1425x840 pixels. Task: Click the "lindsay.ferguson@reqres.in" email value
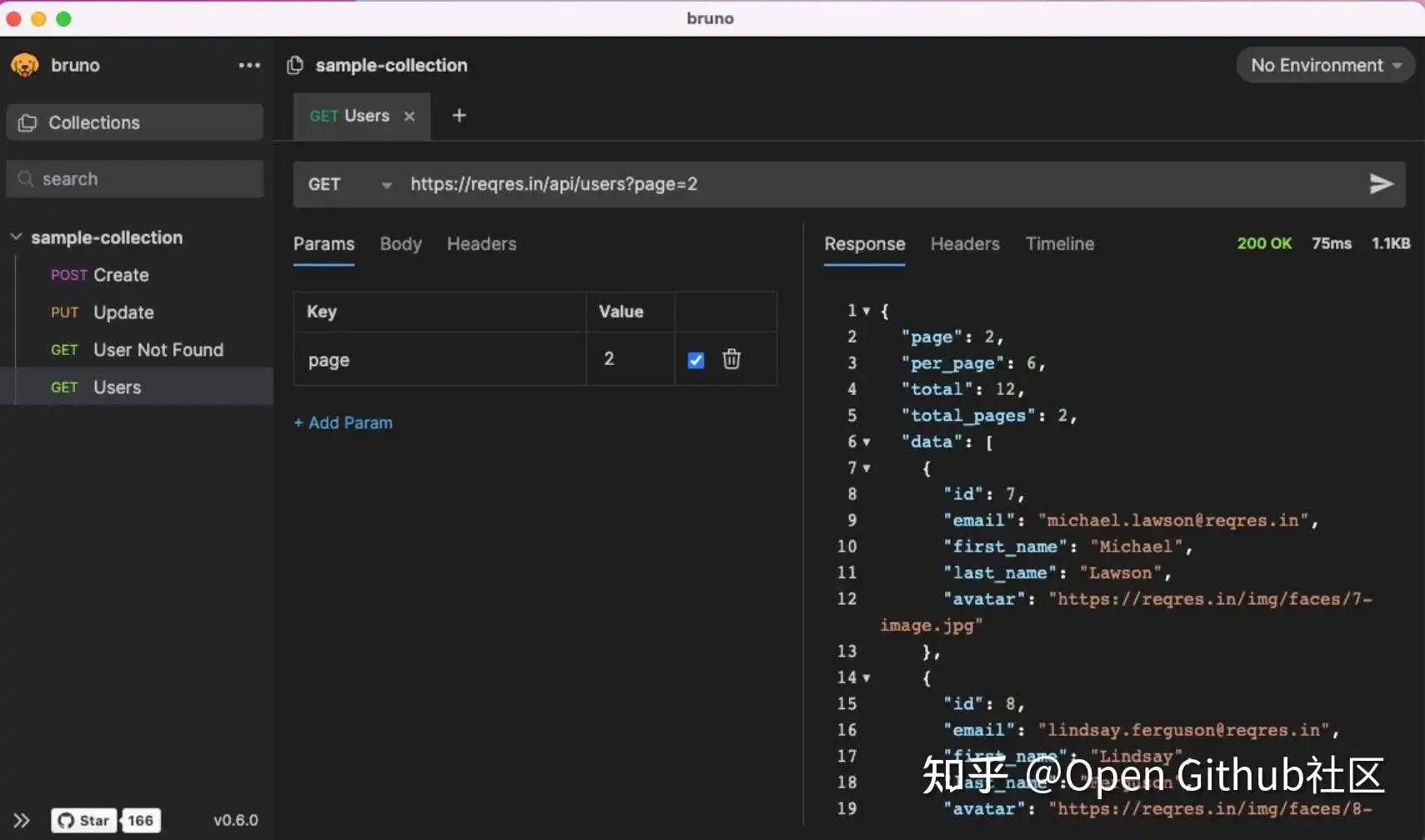(1184, 730)
